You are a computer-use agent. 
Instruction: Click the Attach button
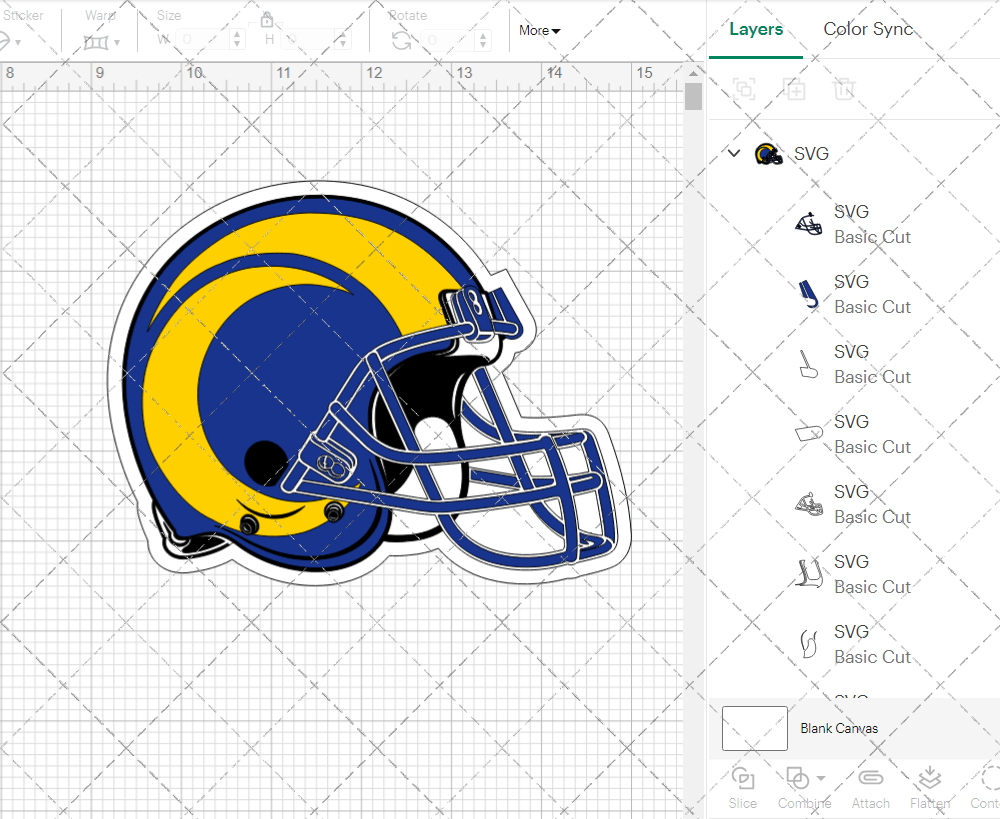[x=871, y=789]
